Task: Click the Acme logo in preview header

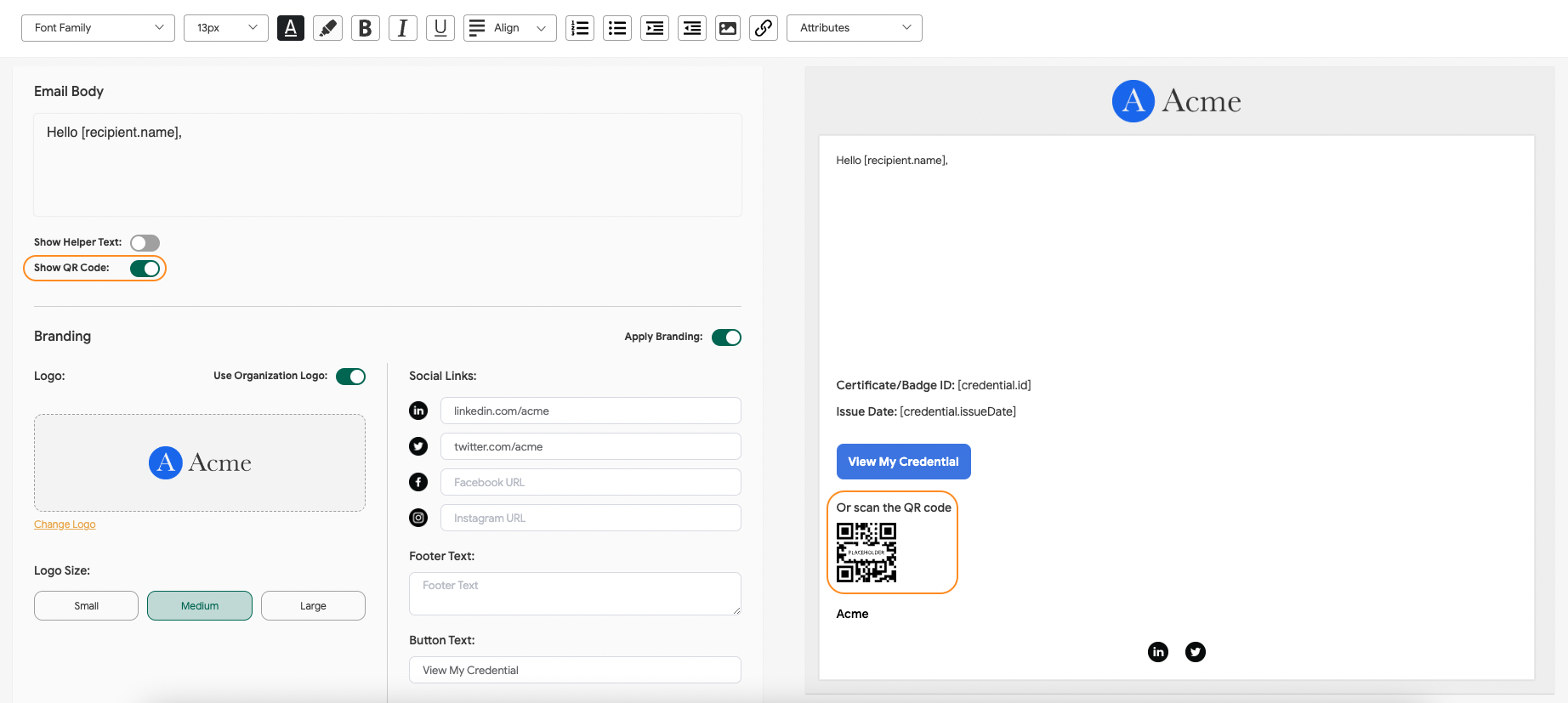Action: (1177, 101)
